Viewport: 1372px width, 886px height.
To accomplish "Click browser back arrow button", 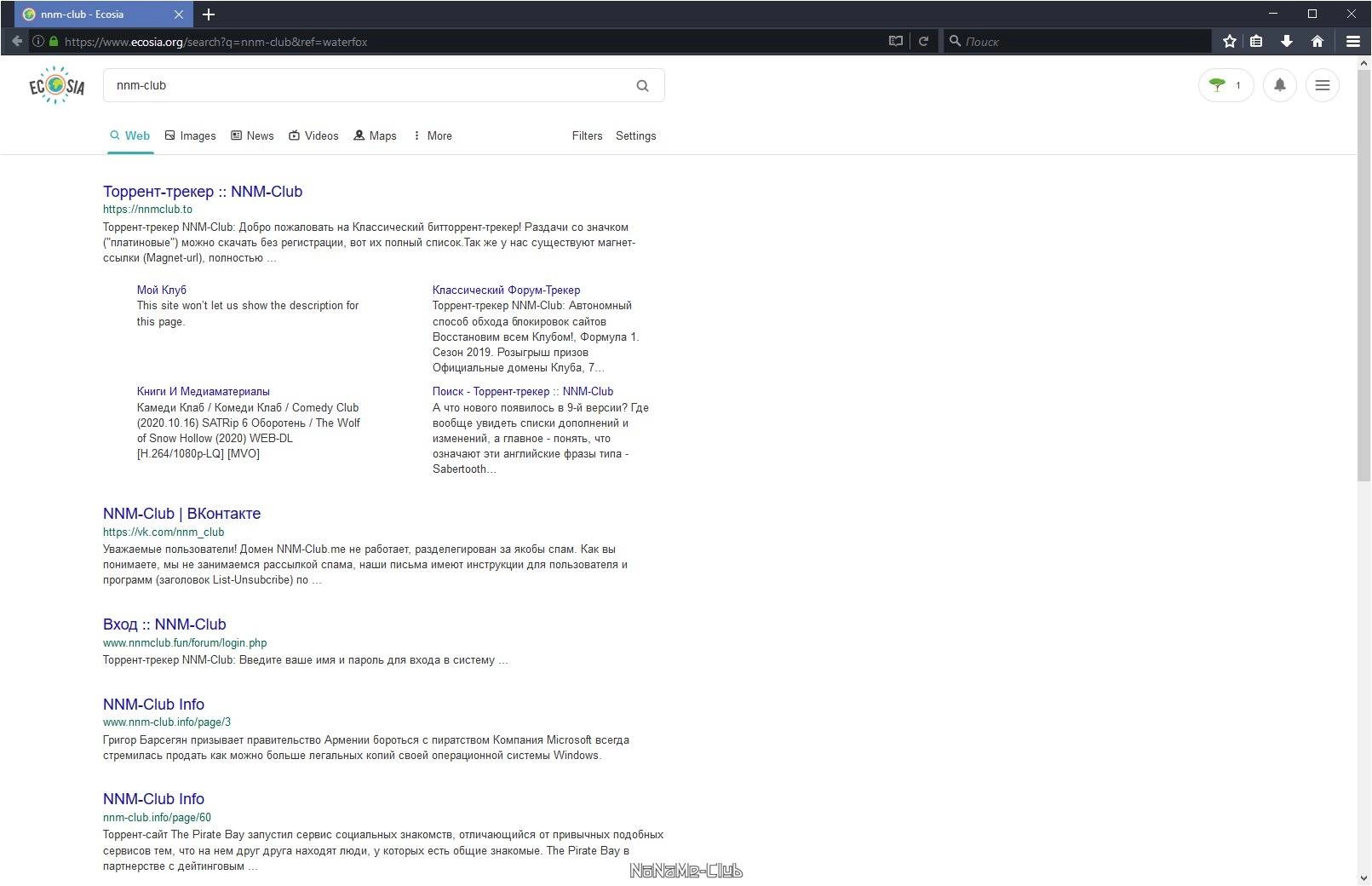I will pos(16,41).
